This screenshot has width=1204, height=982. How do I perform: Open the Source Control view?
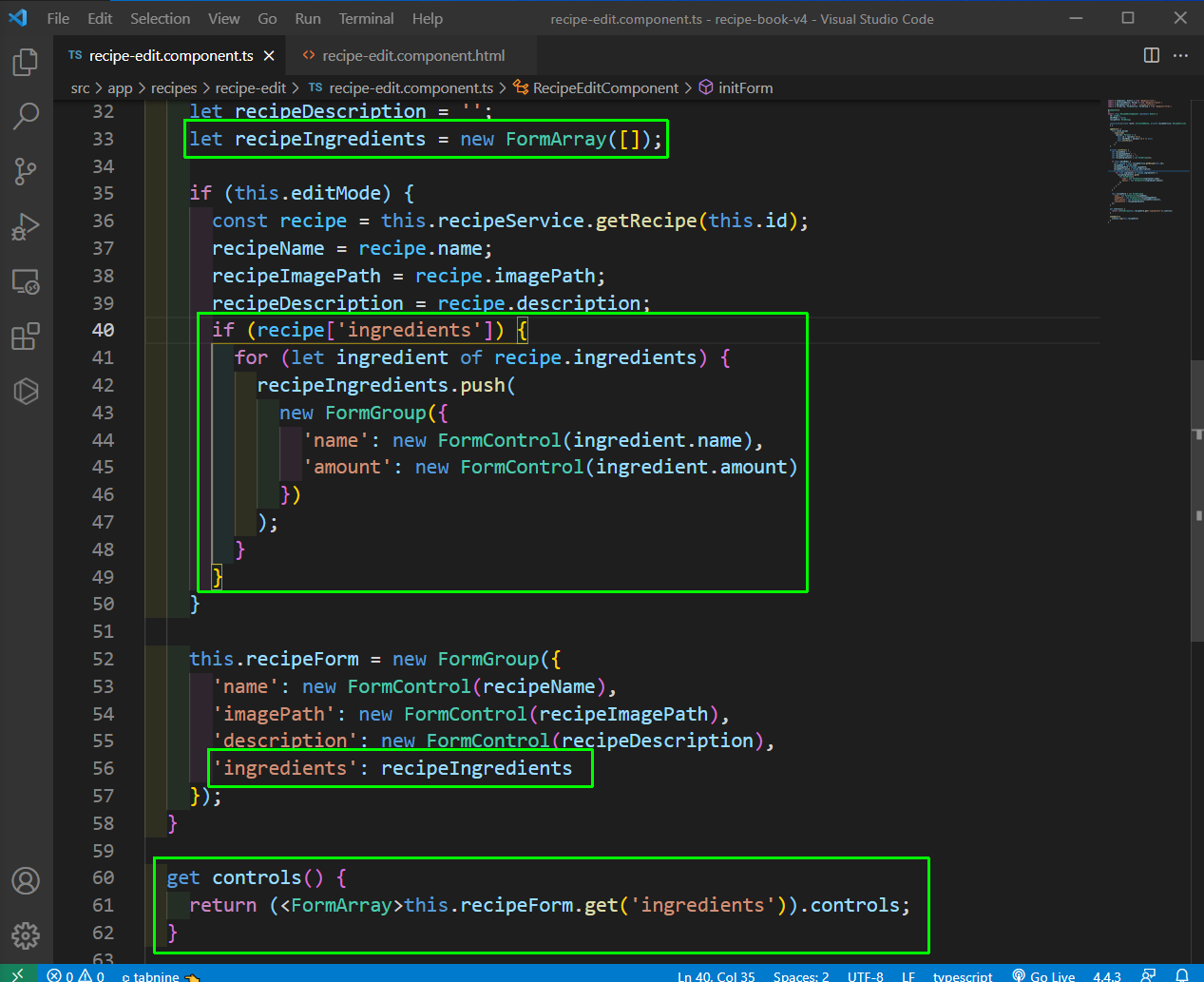26,171
